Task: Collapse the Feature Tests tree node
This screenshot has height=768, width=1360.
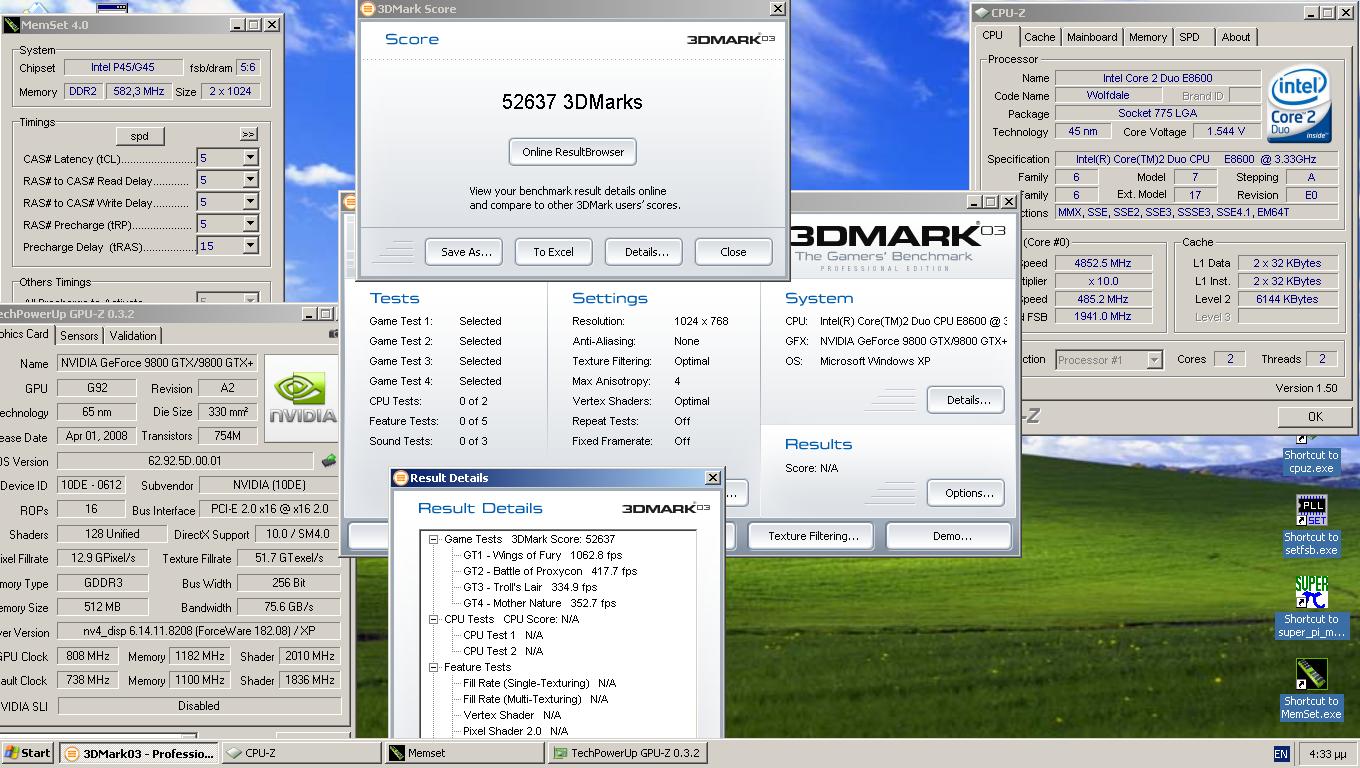Action: [x=435, y=667]
